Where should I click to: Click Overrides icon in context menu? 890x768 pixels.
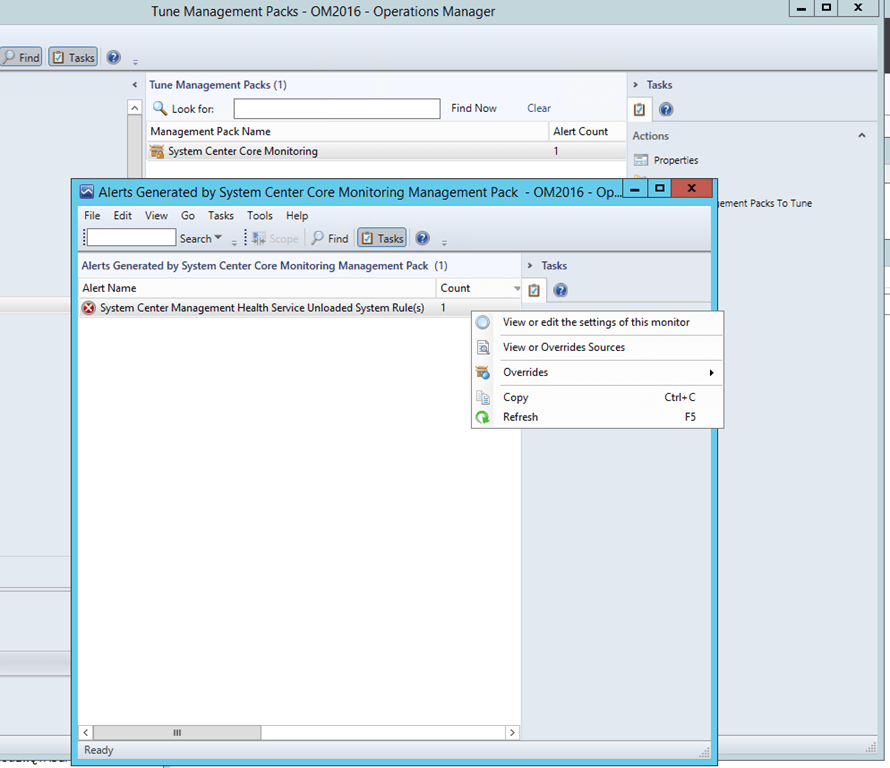pos(482,372)
